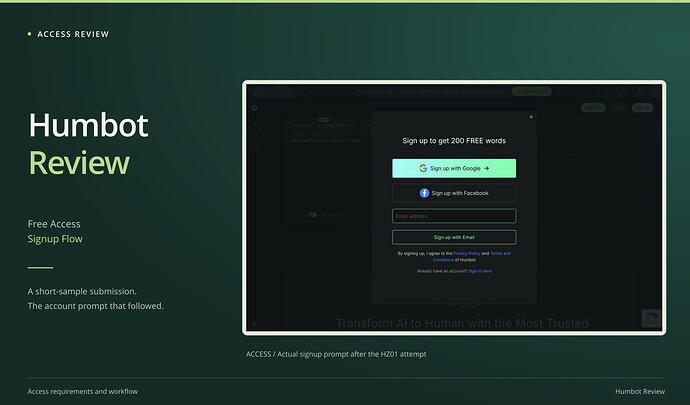Click the dimmed 'Transform AI to Human' headline

pyautogui.click(x=462, y=324)
